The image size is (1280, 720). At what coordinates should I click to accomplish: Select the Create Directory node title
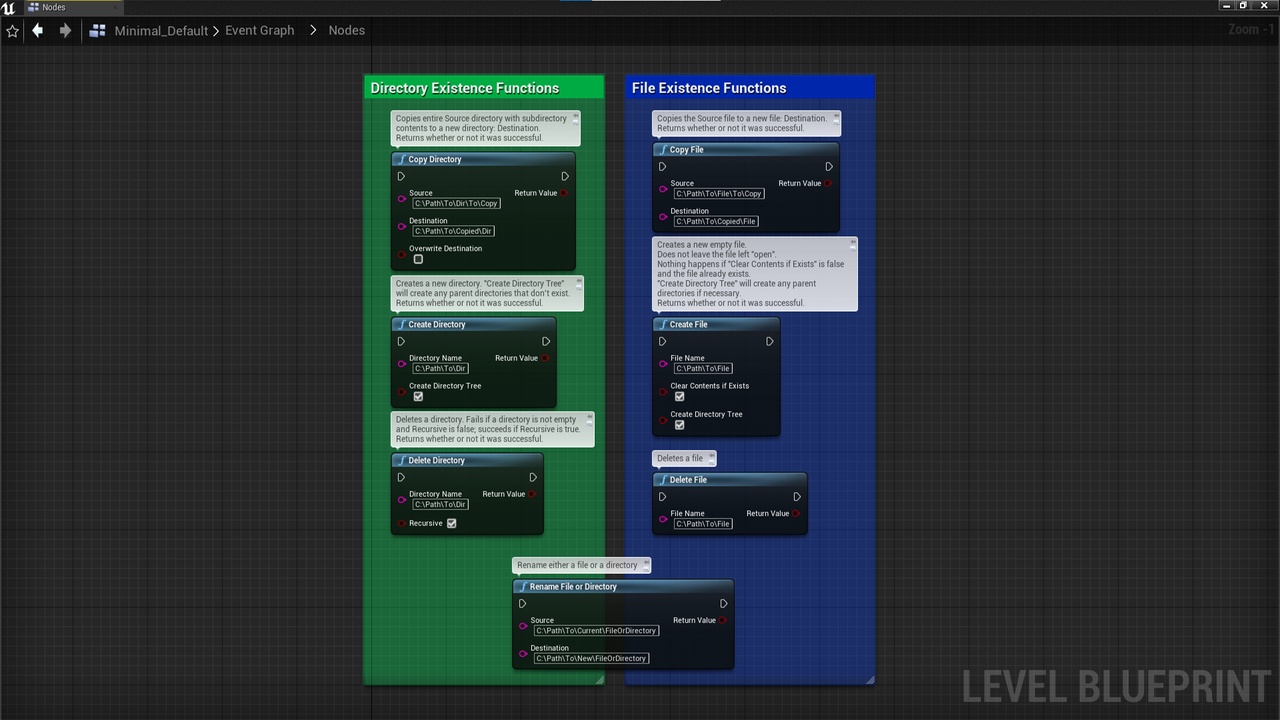tap(437, 324)
